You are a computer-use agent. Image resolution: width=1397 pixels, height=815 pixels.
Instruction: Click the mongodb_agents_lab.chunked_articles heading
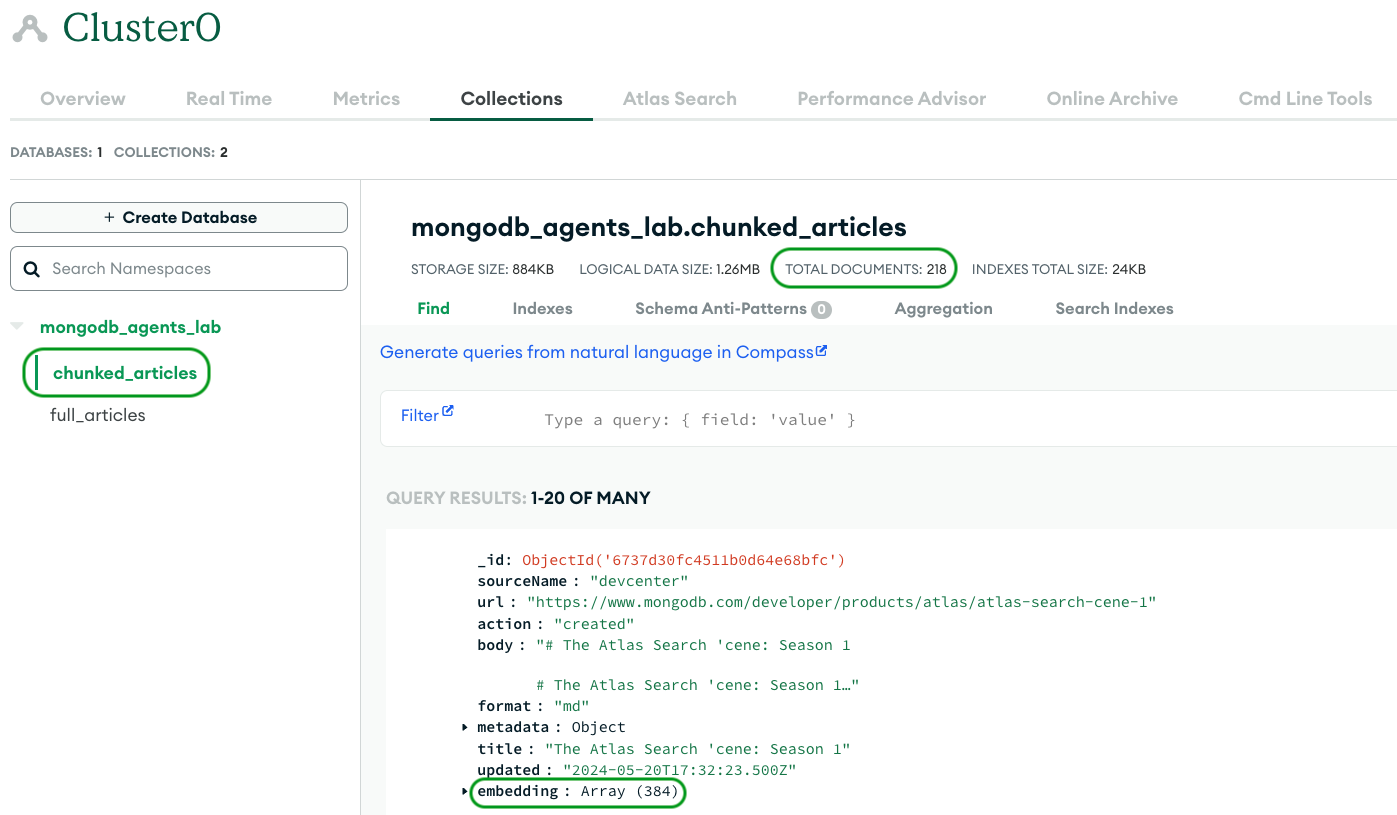click(659, 227)
